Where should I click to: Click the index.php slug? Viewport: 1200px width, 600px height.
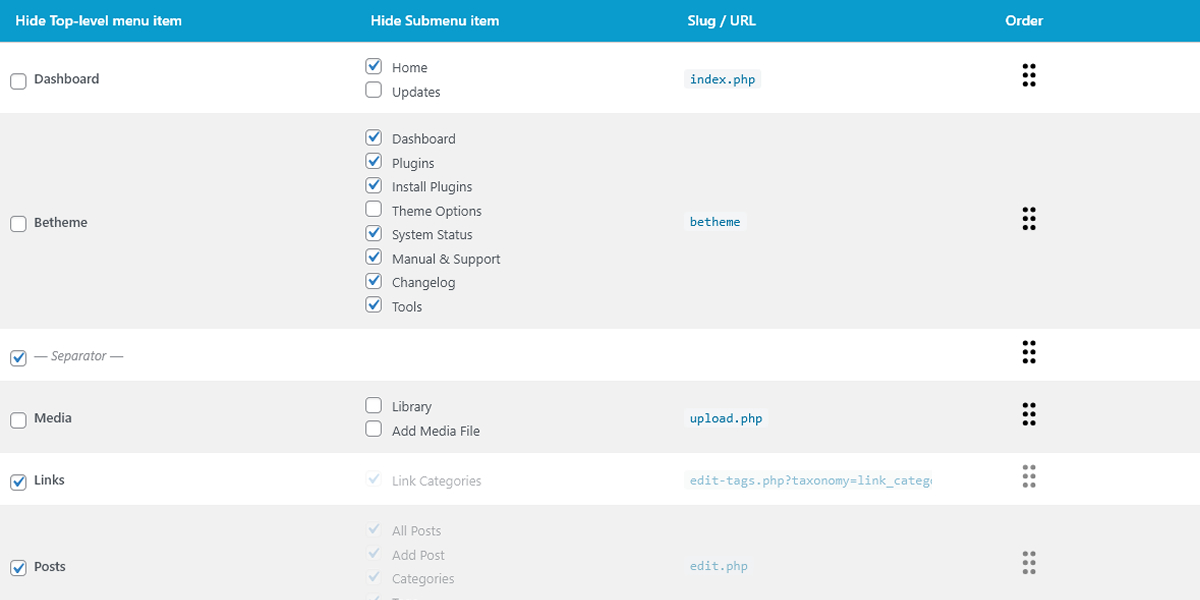722,79
